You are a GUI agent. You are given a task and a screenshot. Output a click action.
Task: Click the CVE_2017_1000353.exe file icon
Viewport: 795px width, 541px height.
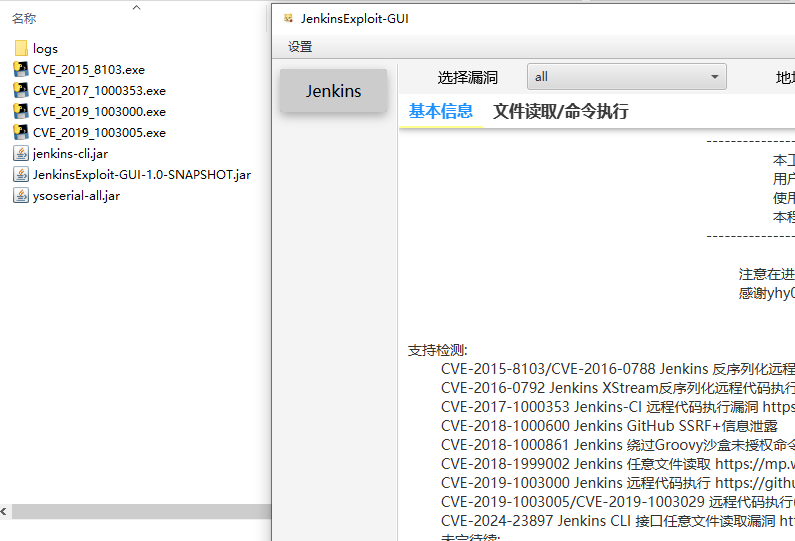(21, 90)
